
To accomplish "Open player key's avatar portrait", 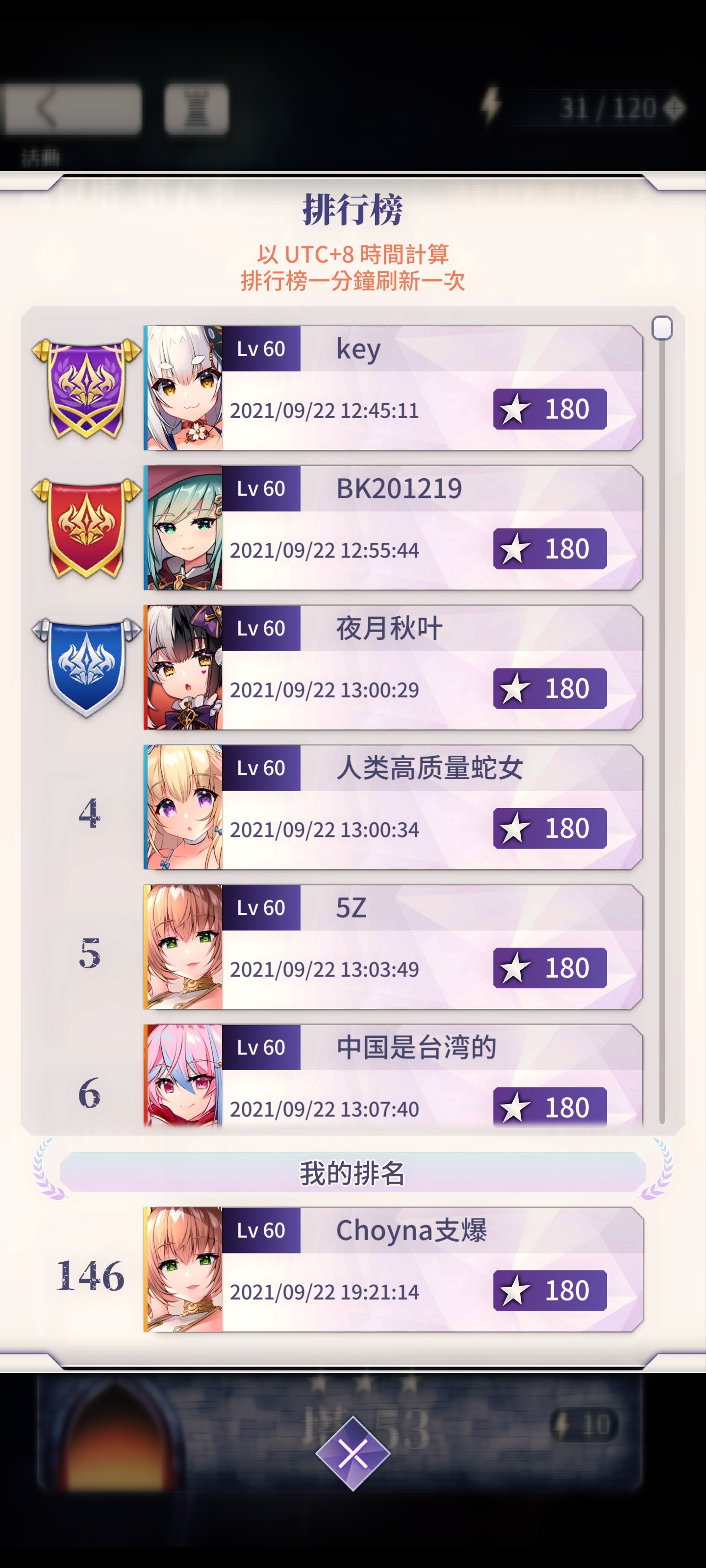I will 183,388.
